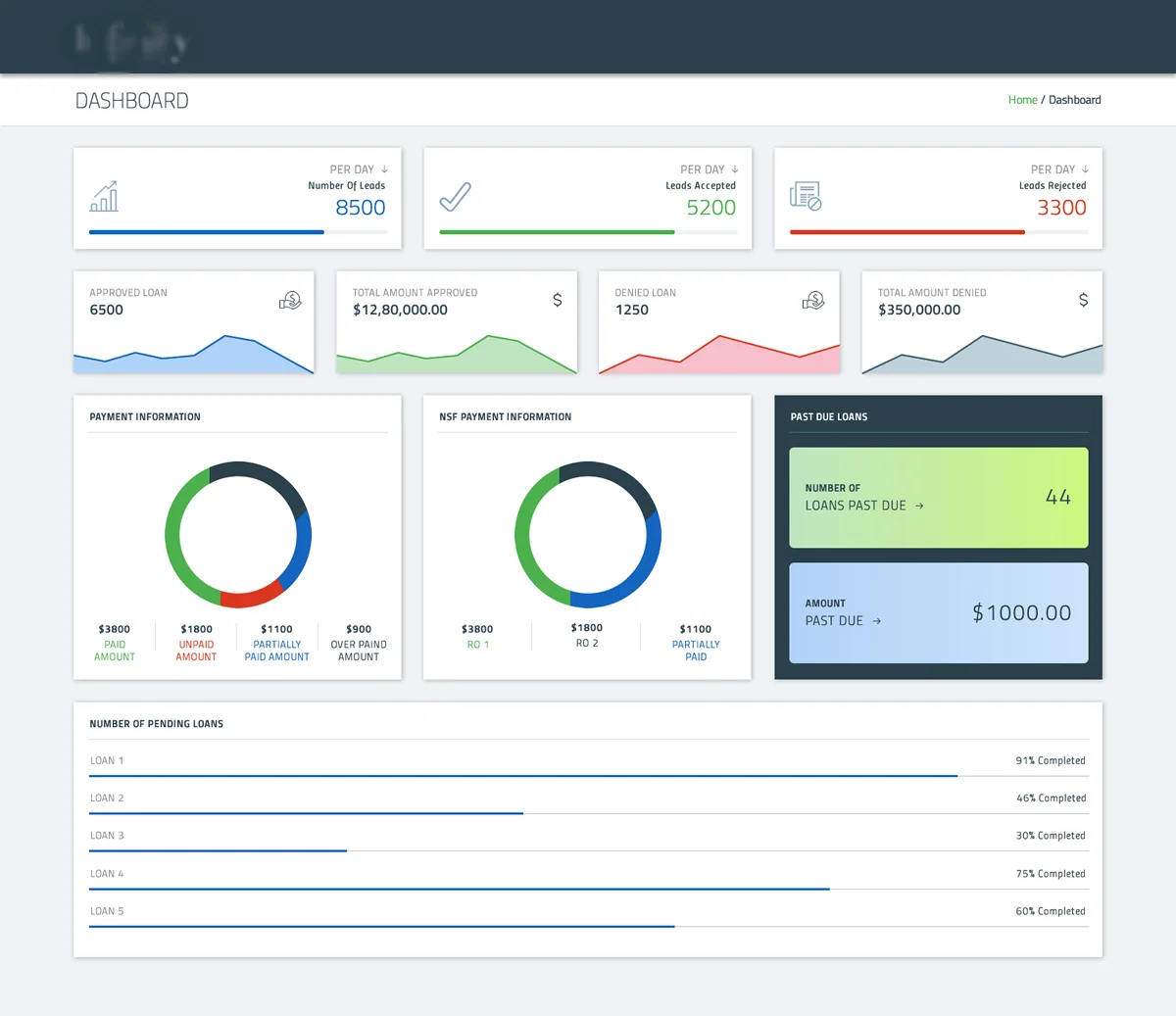Click the arrow next to Loans Past Due

click(919, 507)
